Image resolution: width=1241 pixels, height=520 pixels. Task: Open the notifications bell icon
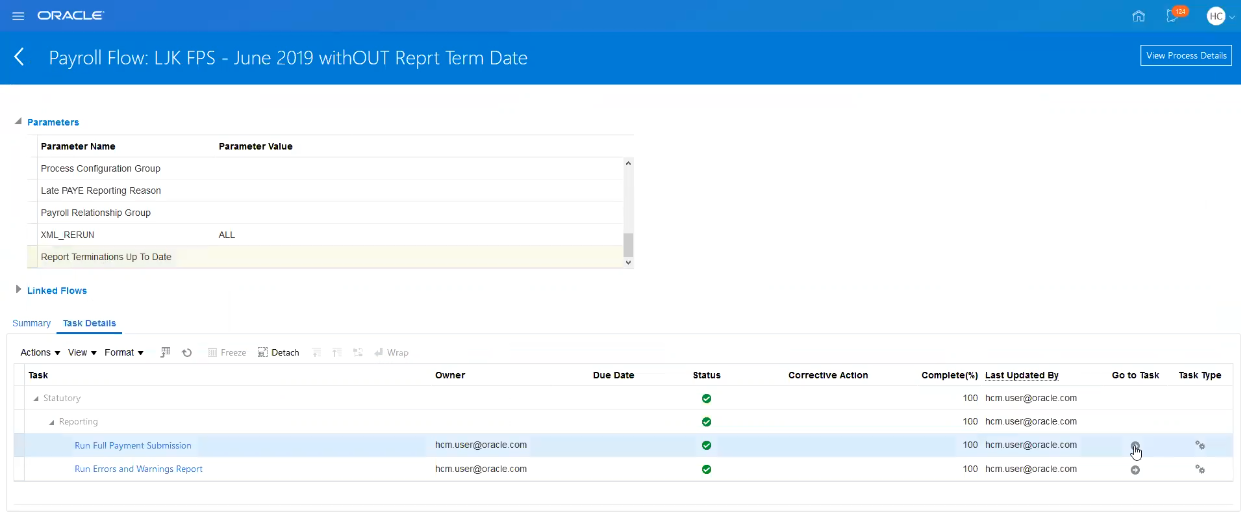coord(1172,16)
